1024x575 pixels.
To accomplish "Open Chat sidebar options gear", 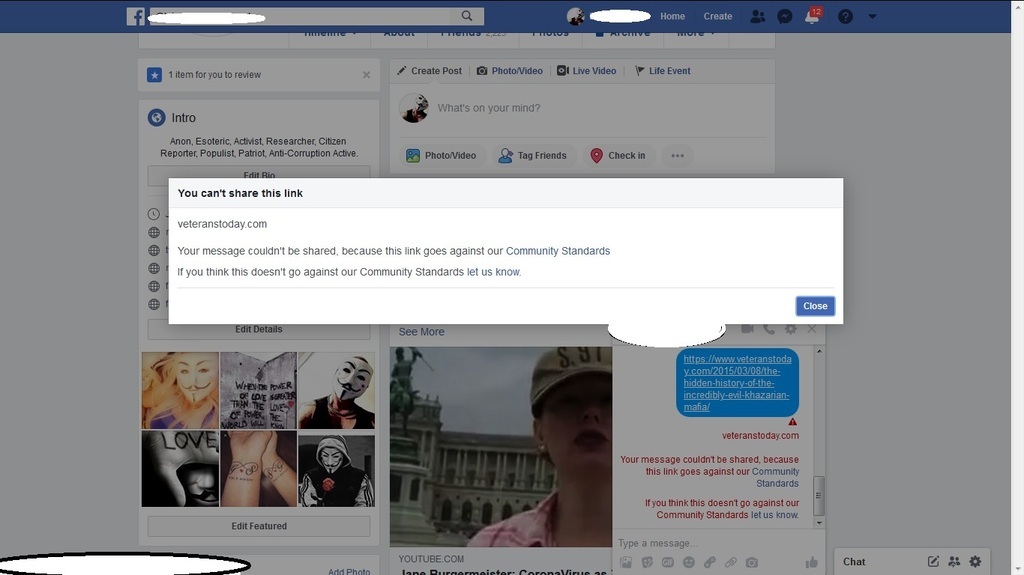I will [975, 562].
